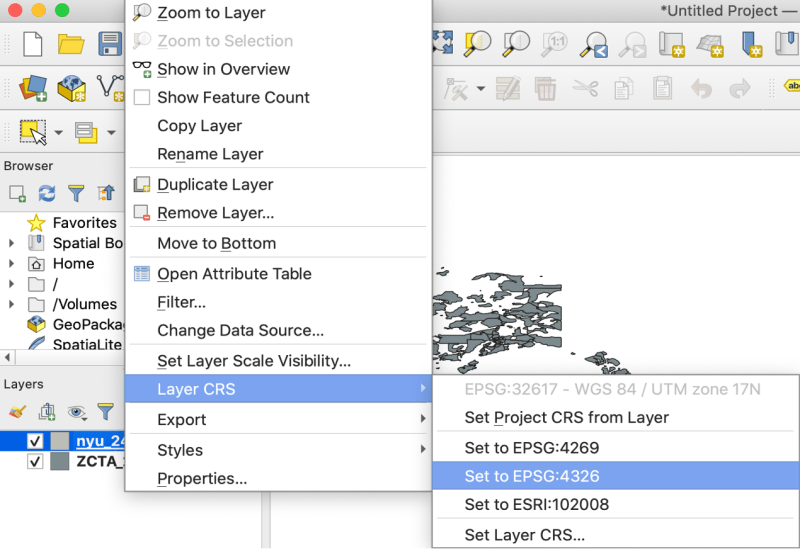800x549 pixels.
Task: Click the Zoom Next icon
Action: (x=633, y=45)
